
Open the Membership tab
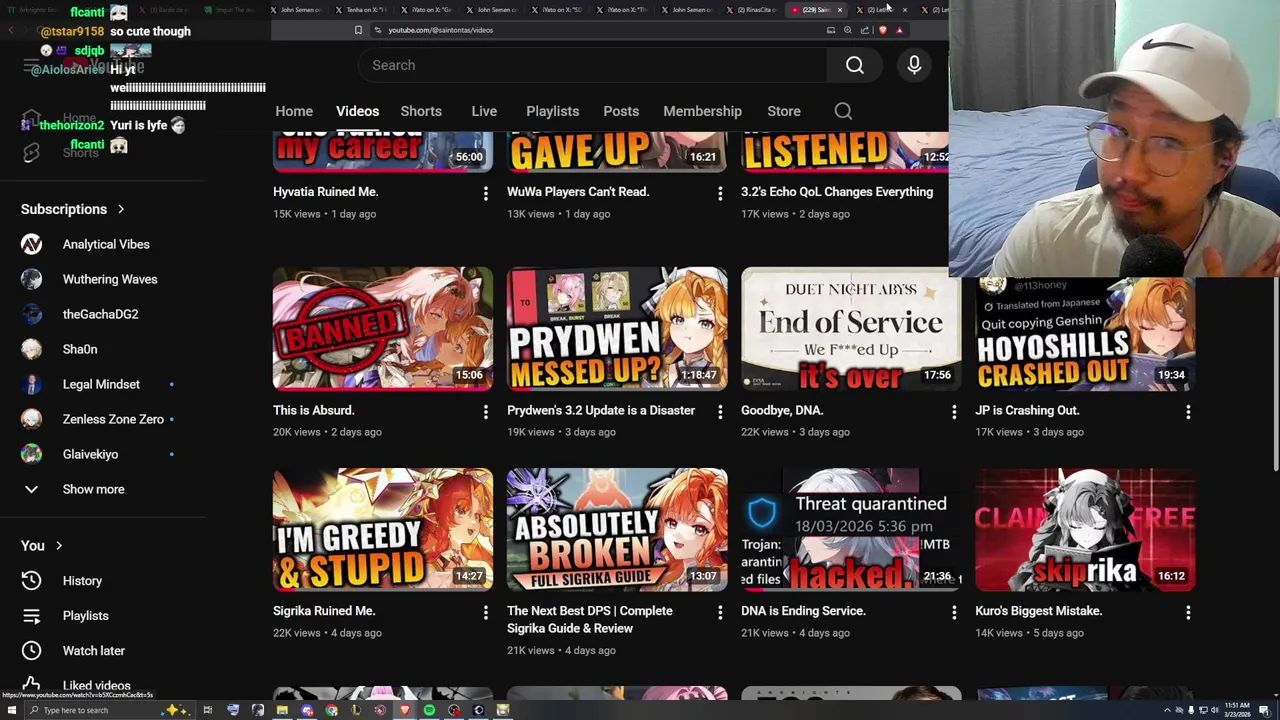point(702,111)
